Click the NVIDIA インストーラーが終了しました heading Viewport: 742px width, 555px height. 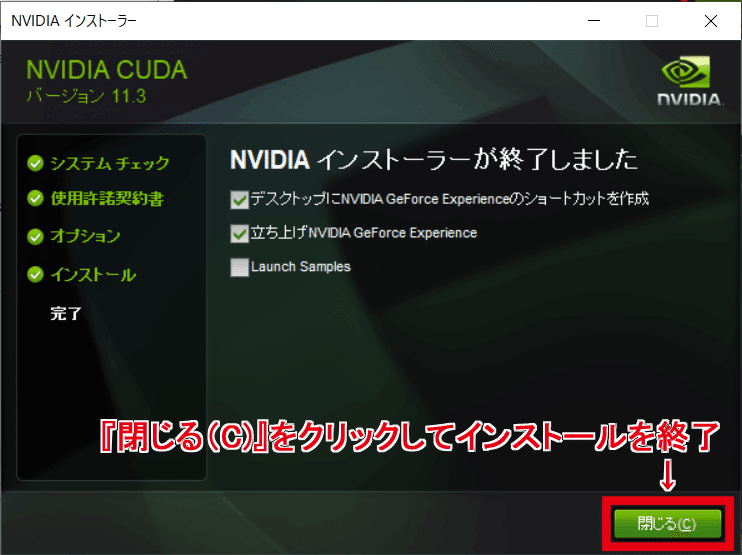(x=433, y=159)
